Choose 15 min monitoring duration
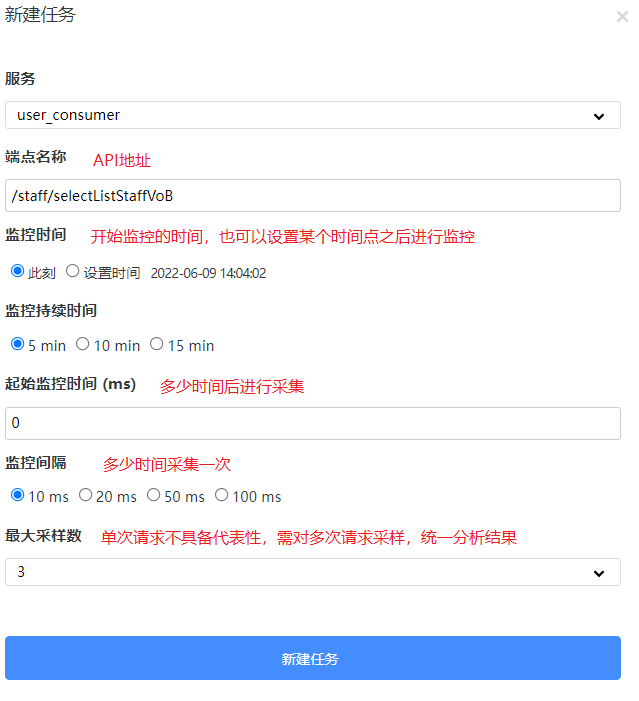Image resolution: width=639 pixels, height=701 pixels. tap(157, 344)
